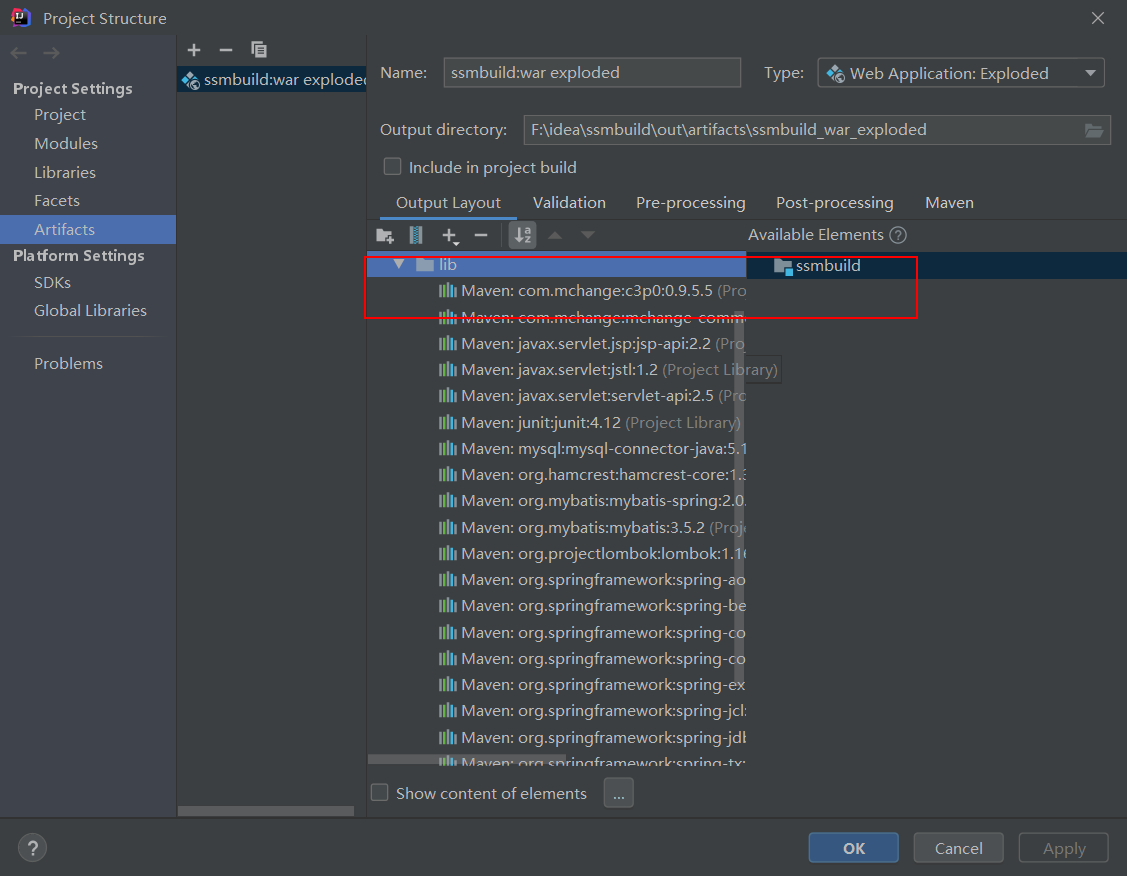Click the remove artifact minus icon

pos(226,50)
